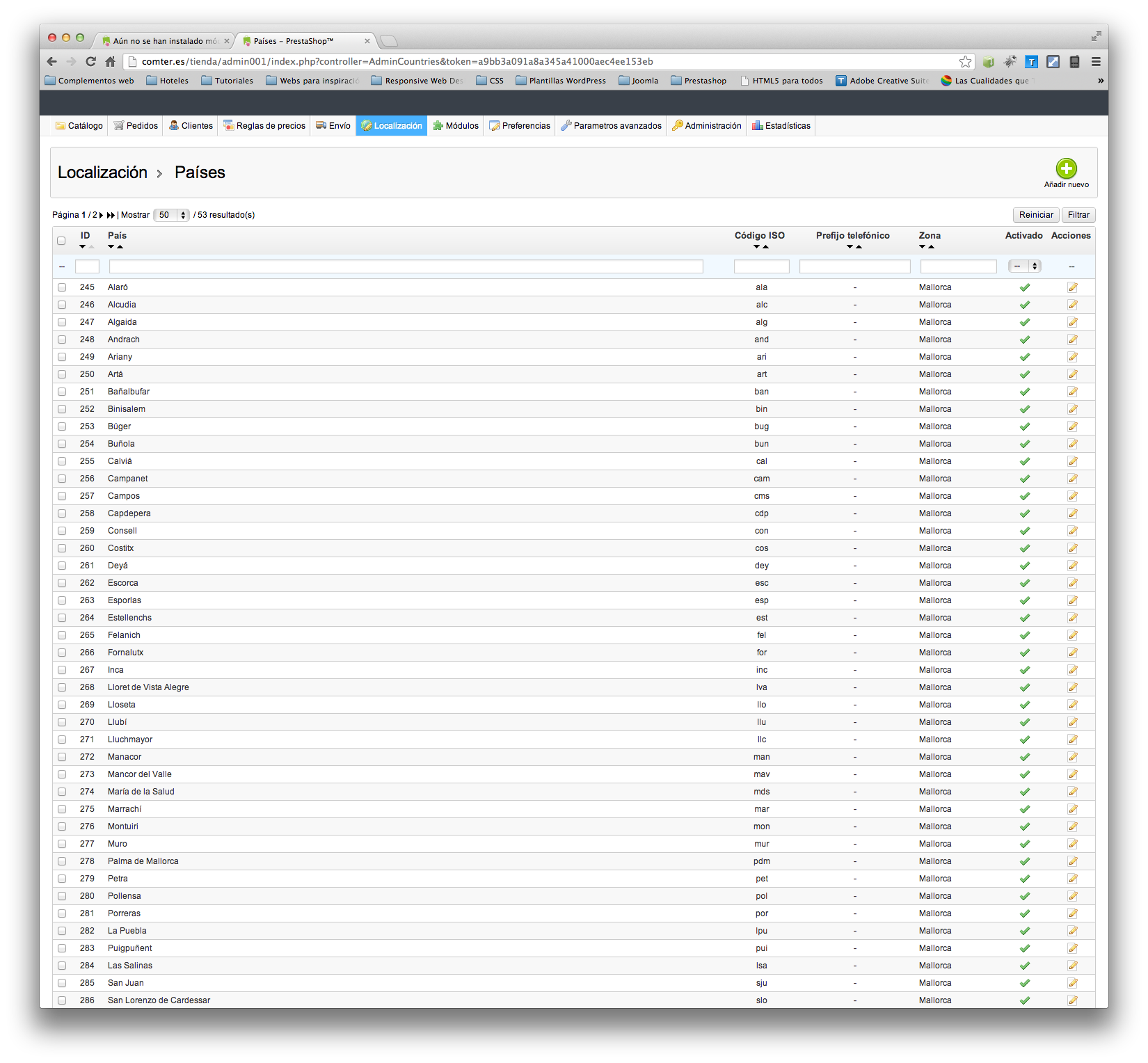Select checkbox for San Juan row

pyautogui.click(x=62, y=983)
